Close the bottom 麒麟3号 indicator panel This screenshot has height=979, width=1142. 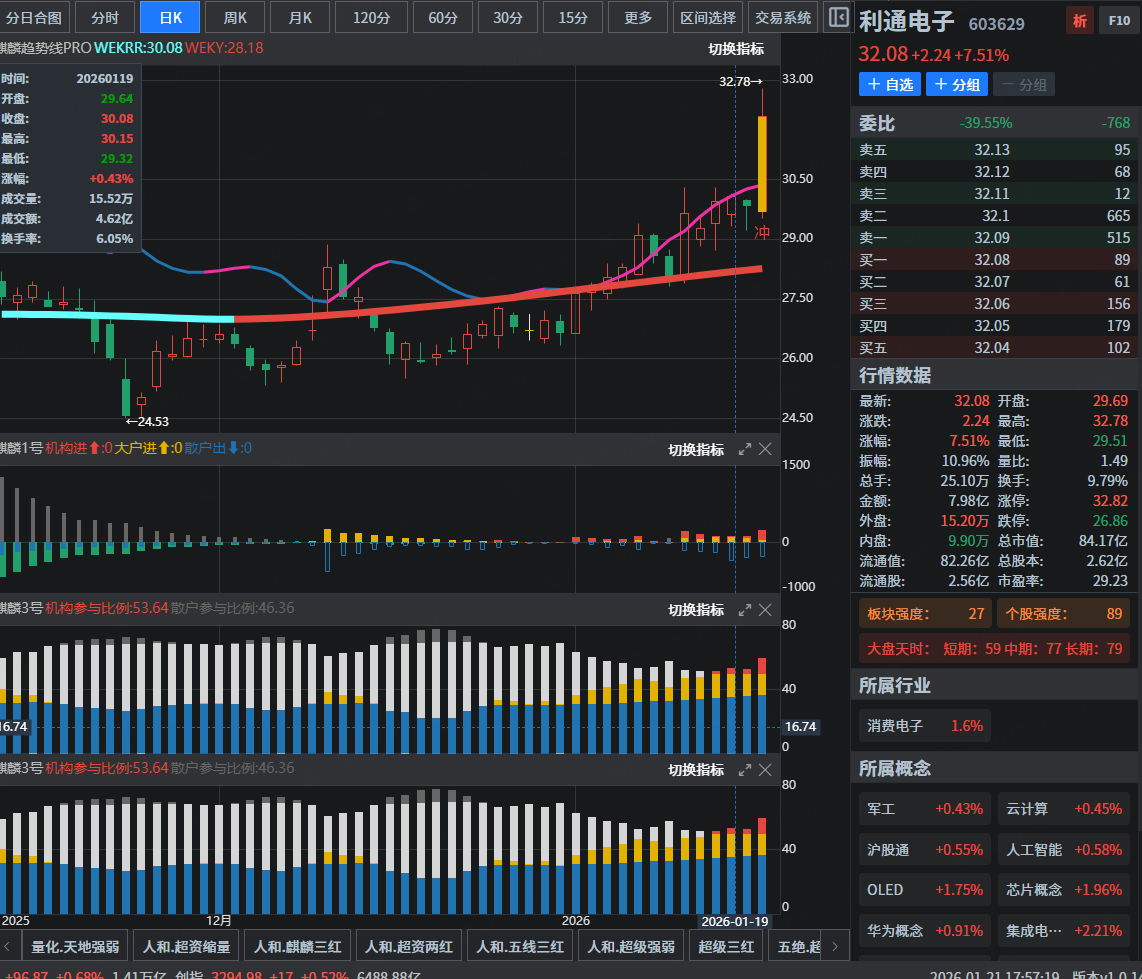coord(765,770)
